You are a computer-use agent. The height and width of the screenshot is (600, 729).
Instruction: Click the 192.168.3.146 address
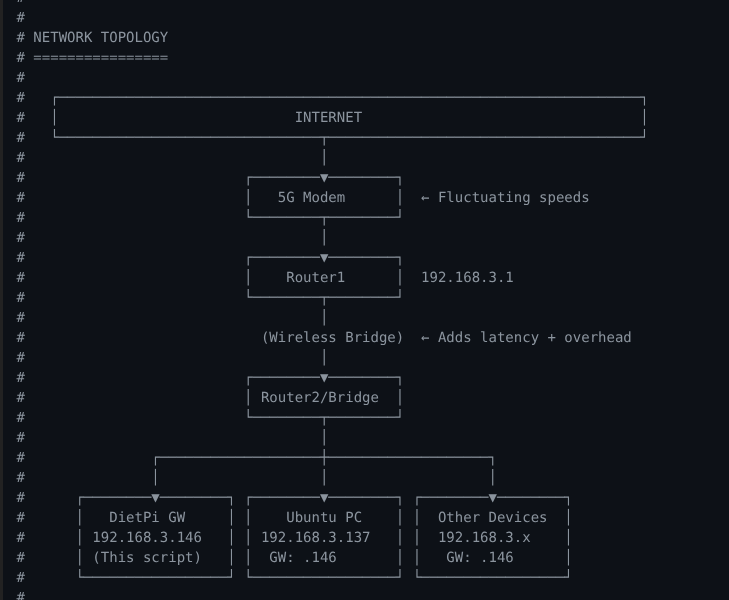(147, 537)
